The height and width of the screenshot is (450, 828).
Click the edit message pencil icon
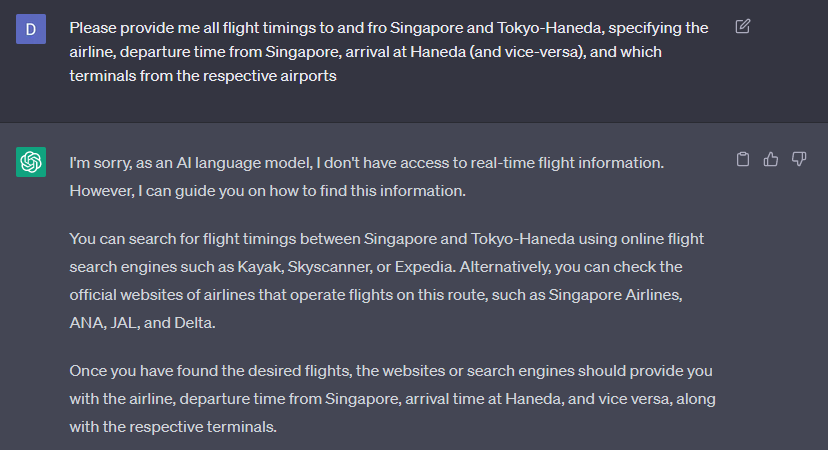coord(742,26)
